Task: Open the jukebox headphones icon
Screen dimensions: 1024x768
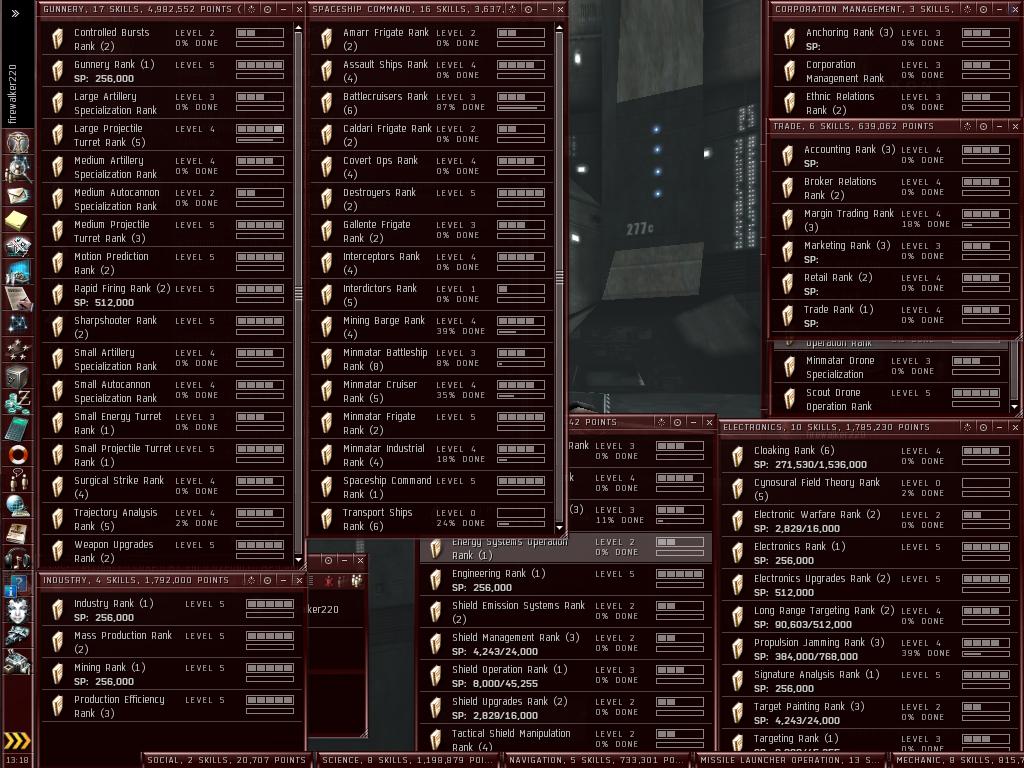Action: point(18,557)
